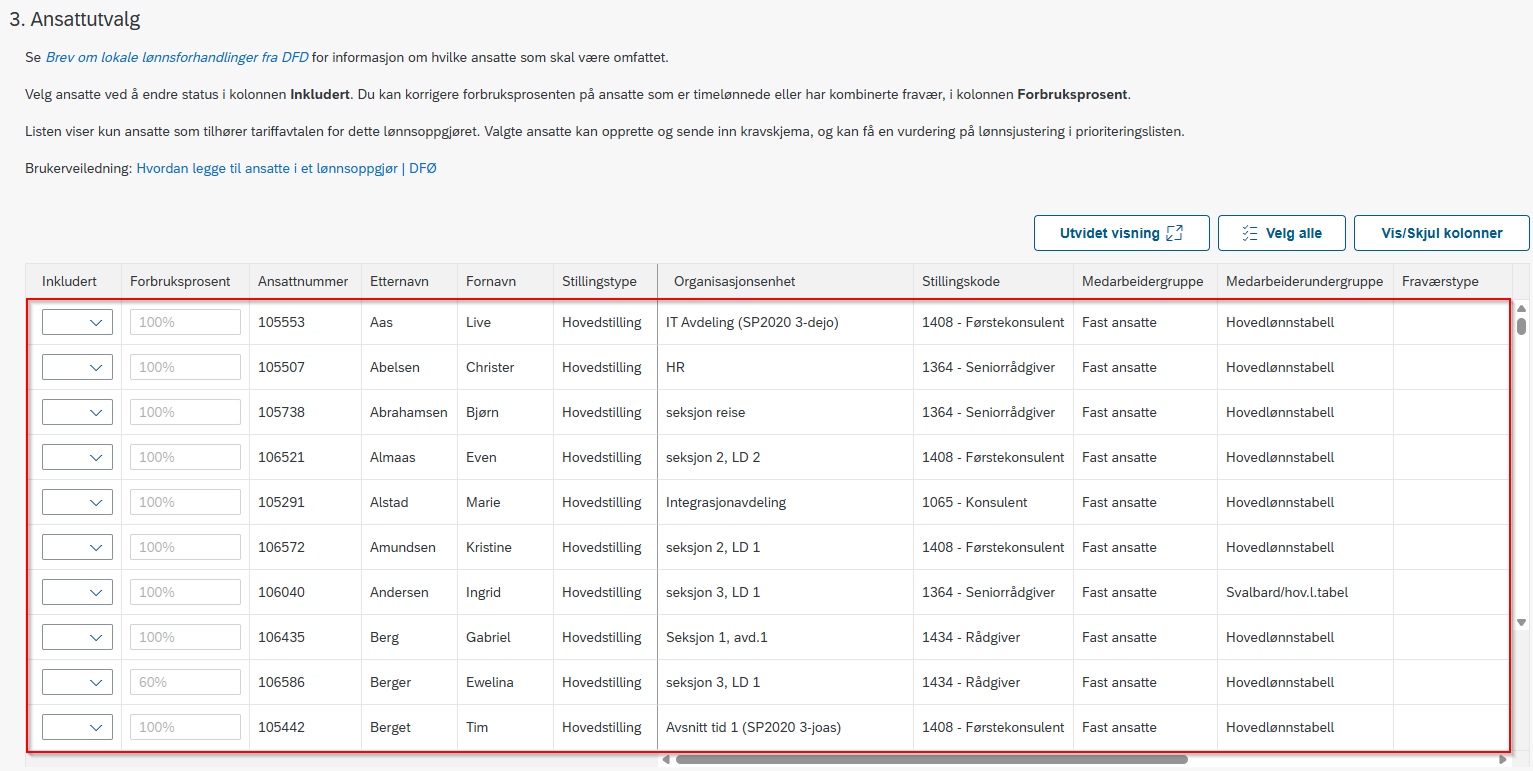Click the left arrow of the horizontal scrollbar
This screenshot has width=1533, height=771.
[666, 760]
